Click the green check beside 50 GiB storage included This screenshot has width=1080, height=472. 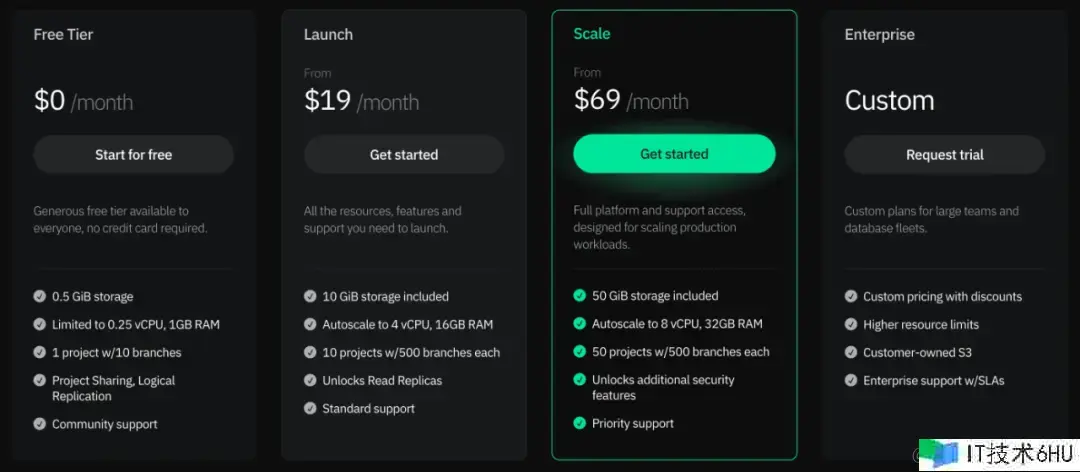(580, 296)
